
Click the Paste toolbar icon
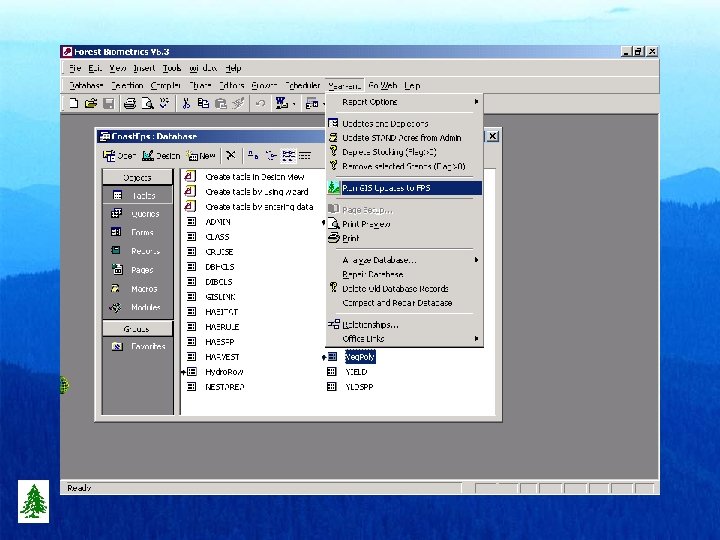coord(220,103)
